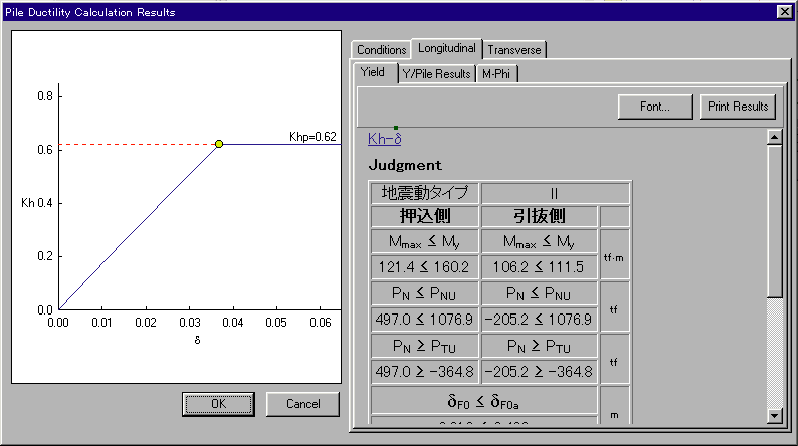Follow the Kh-δ hyperlink
The height and width of the screenshot is (446, 798).
pos(385,139)
